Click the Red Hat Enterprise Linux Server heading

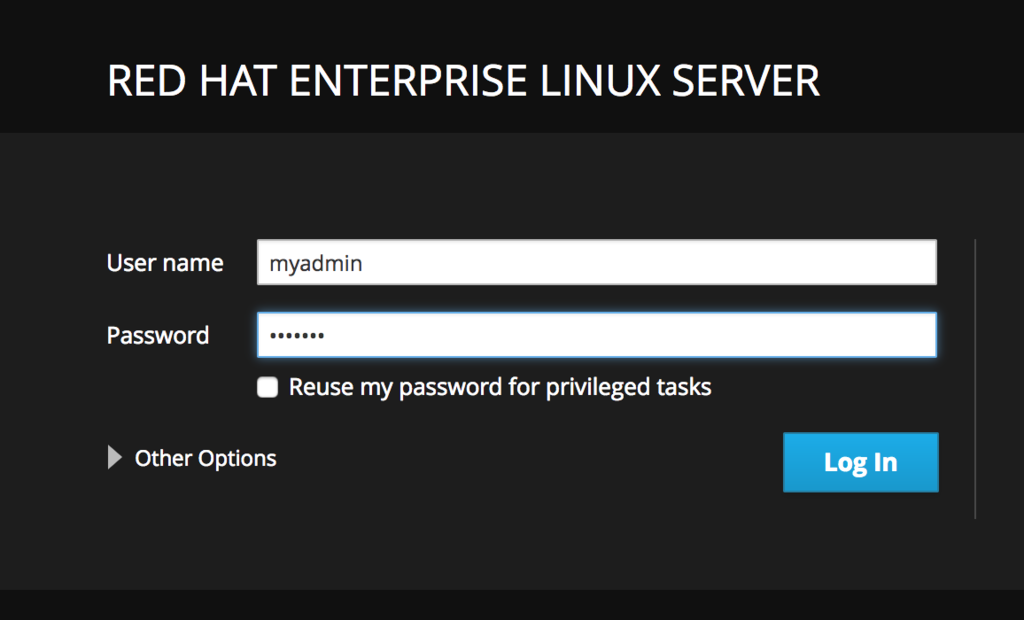pos(463,81)
